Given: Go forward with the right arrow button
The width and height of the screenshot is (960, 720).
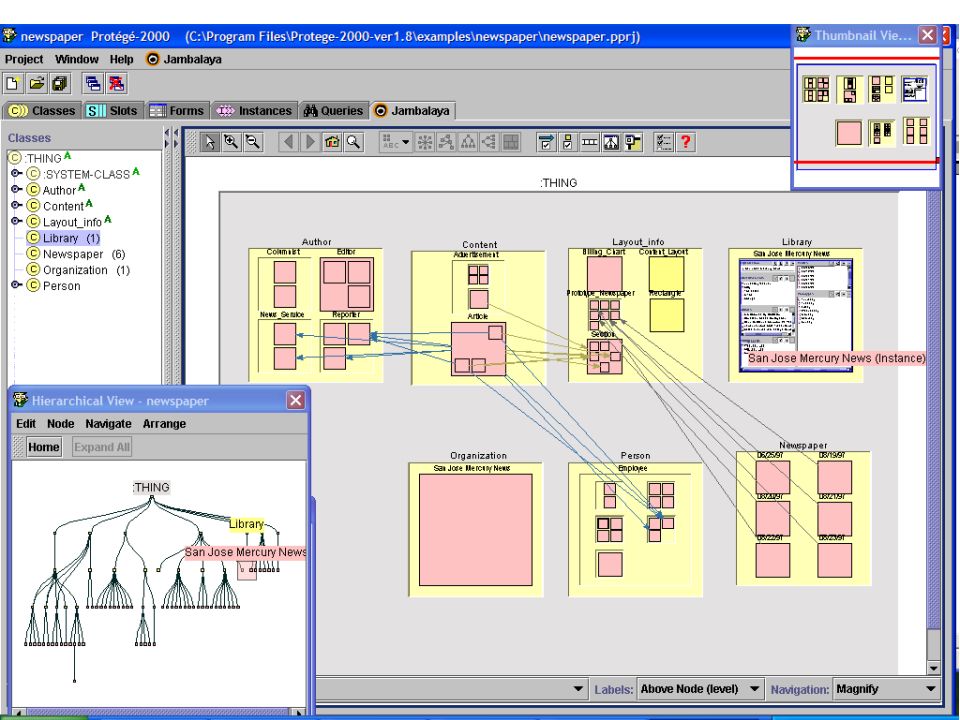Looking at the screenshot, I should click(x=310, y=143).
